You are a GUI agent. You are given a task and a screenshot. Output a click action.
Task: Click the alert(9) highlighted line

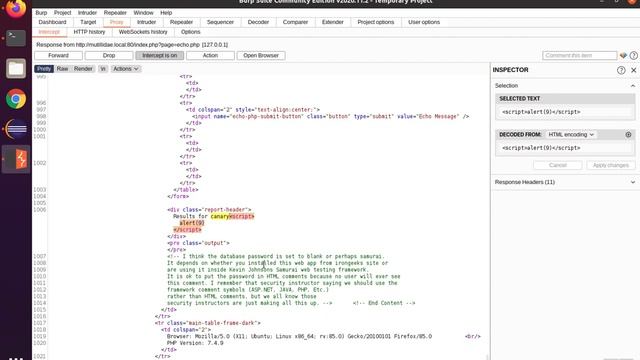(192, 223)
